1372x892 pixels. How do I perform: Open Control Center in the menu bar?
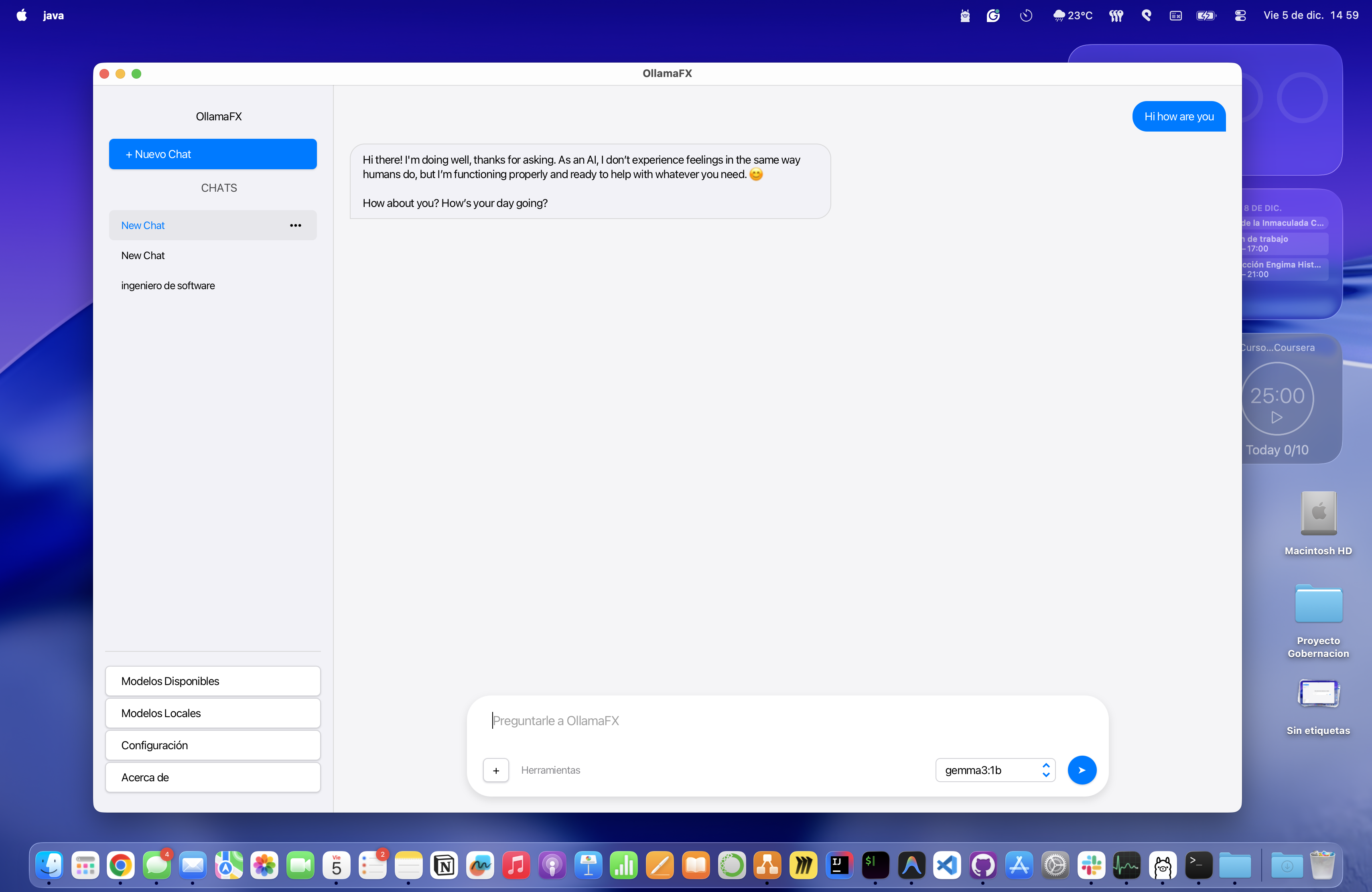click(1240, 15)
